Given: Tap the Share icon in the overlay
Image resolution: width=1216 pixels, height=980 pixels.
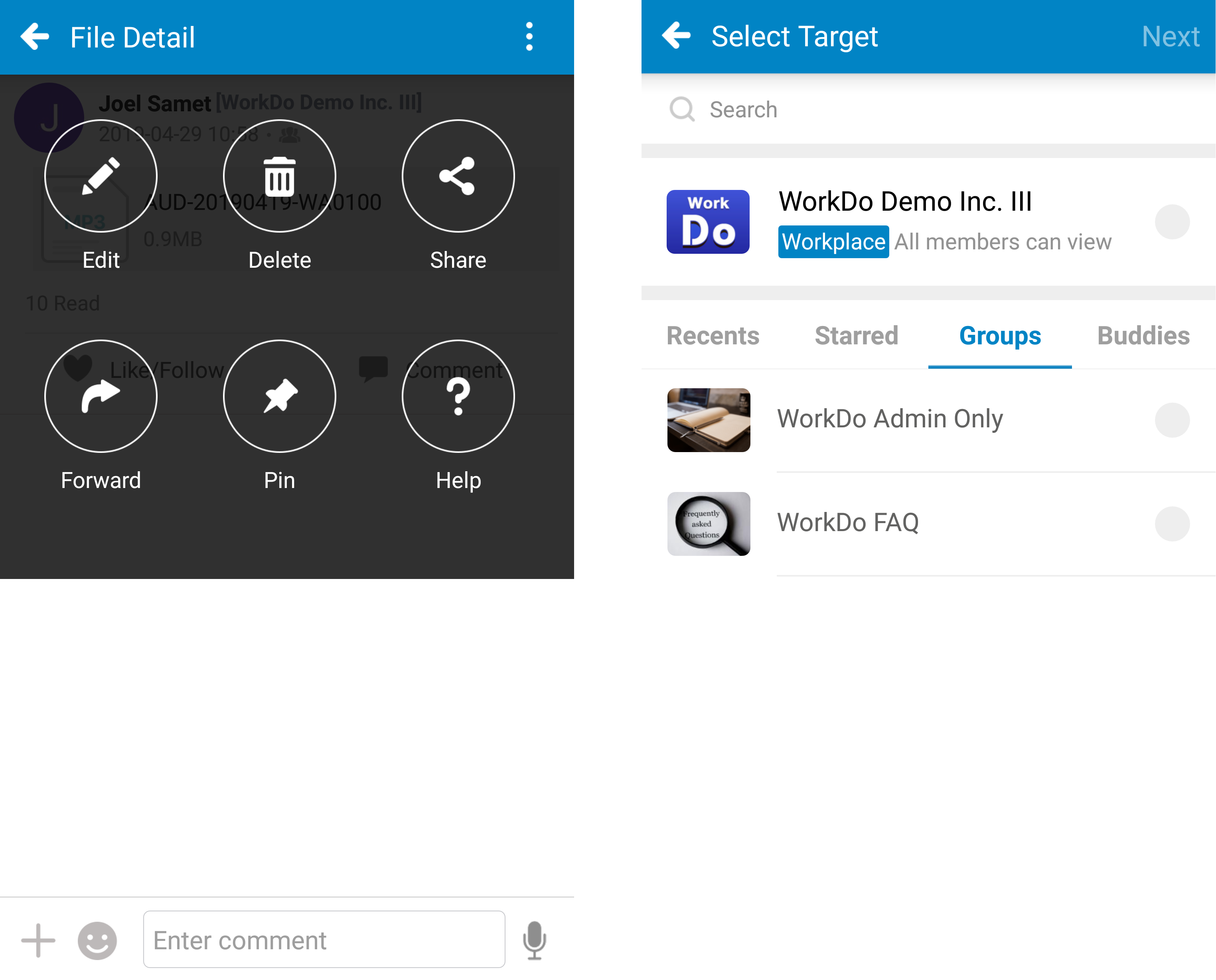Looking at the screenshot, I should 458,176.
